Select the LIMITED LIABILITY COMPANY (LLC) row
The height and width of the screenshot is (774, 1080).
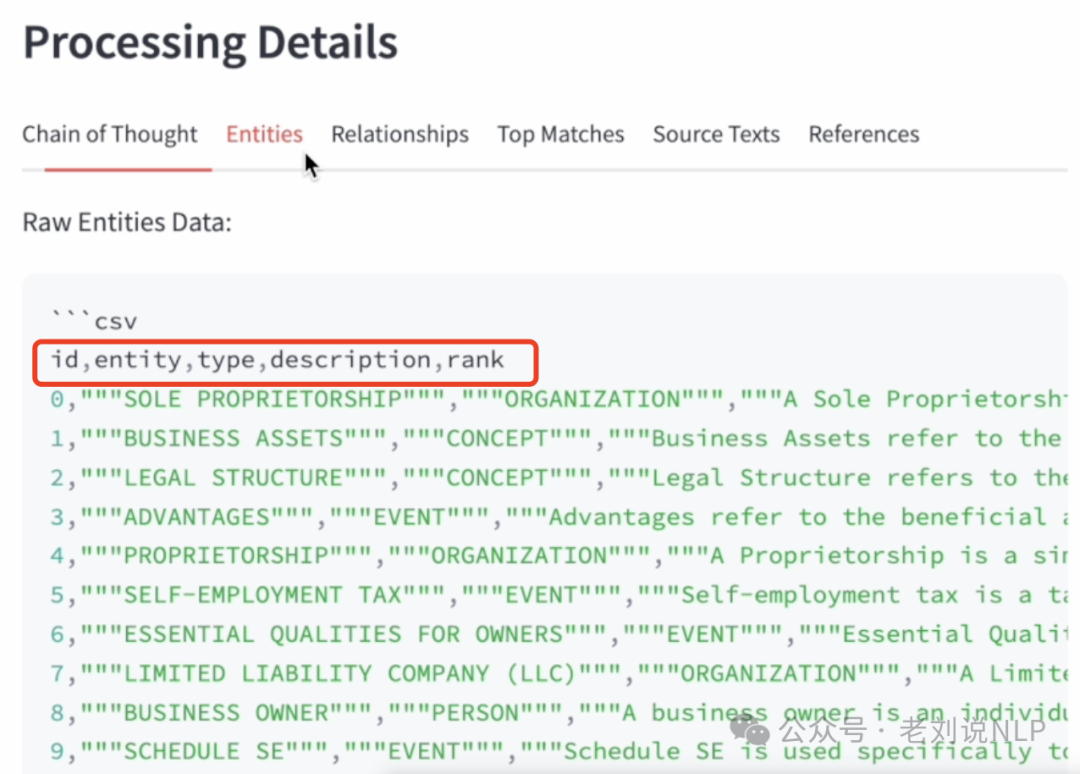coord(558,673)
